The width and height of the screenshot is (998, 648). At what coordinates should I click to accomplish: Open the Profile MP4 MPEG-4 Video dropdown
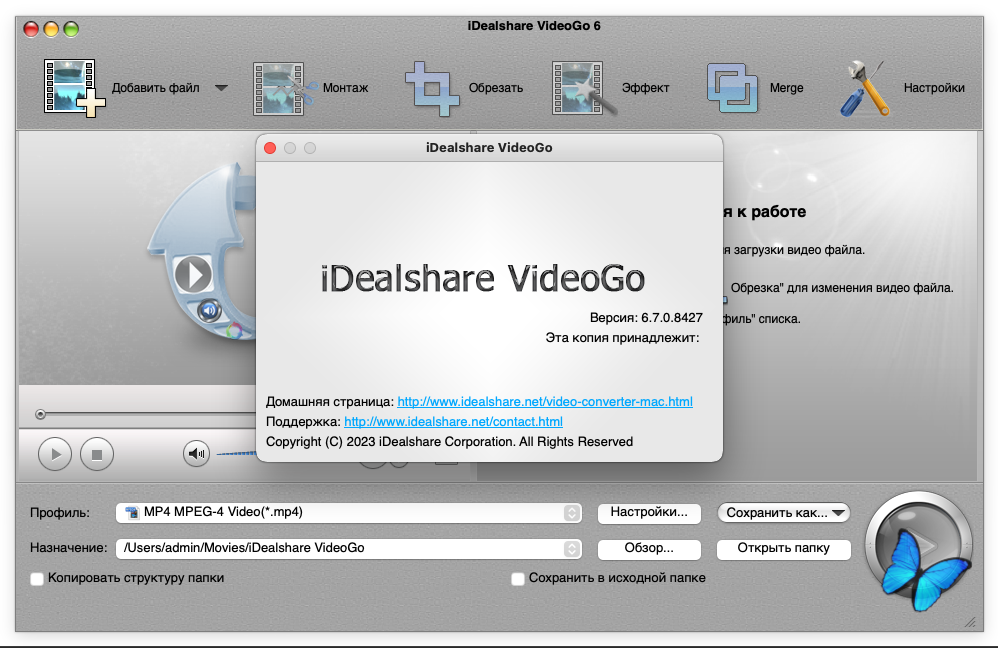pyautogui.click(x=348, y=513)
